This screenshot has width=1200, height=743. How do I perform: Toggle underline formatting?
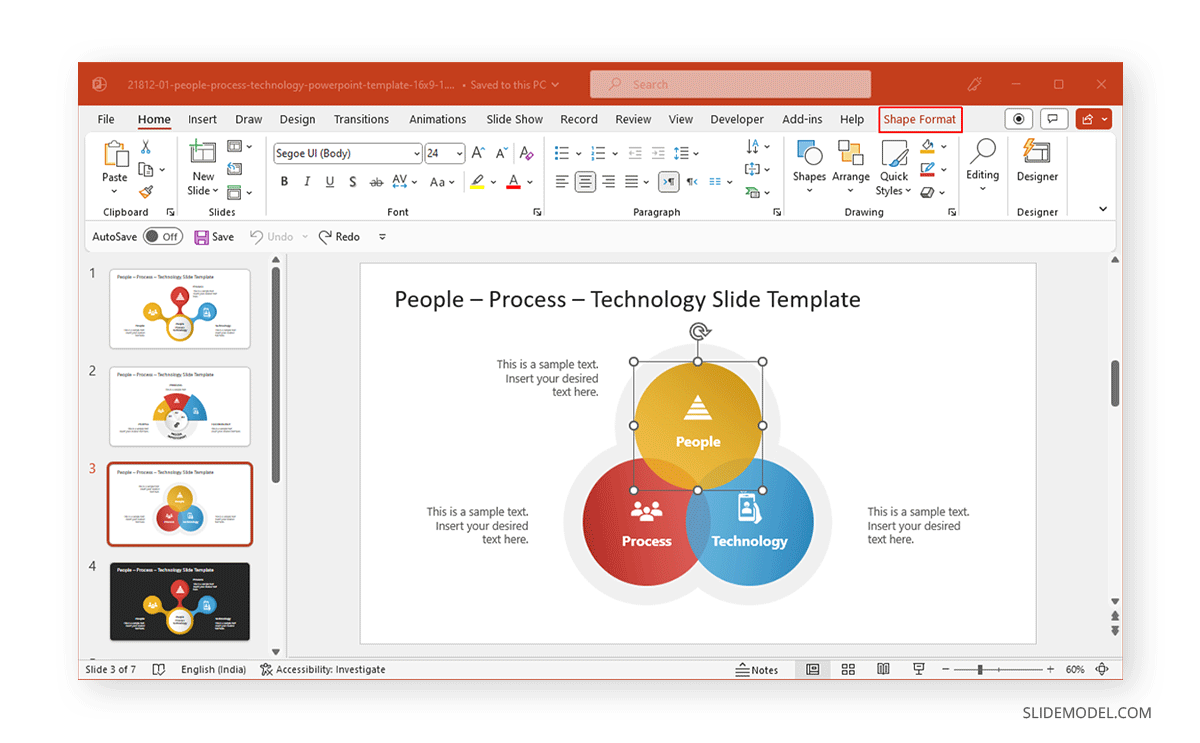click(330, 181)
